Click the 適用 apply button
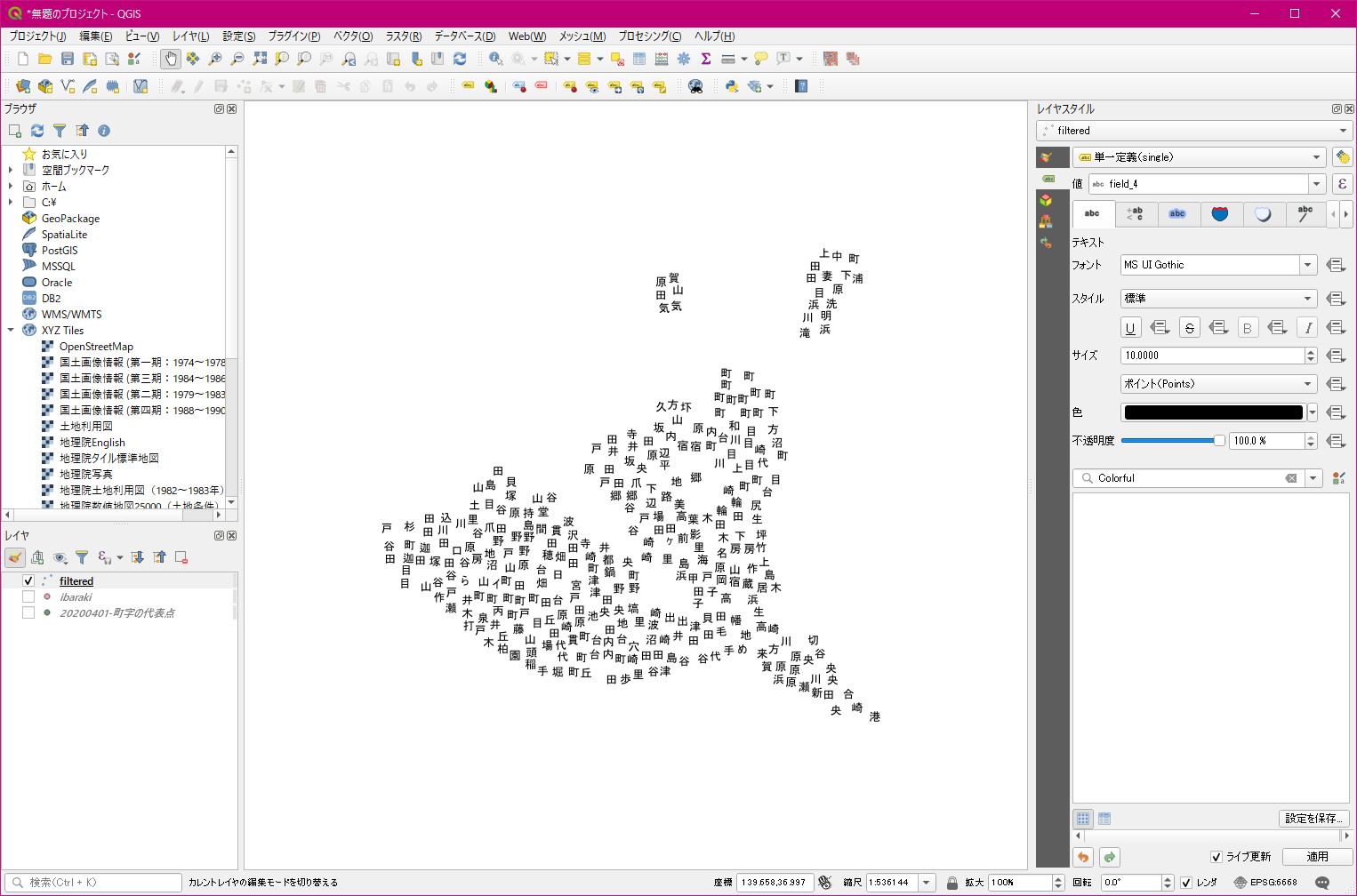The height and width of the screenshot is (896, 1357). click(1317, 857)
